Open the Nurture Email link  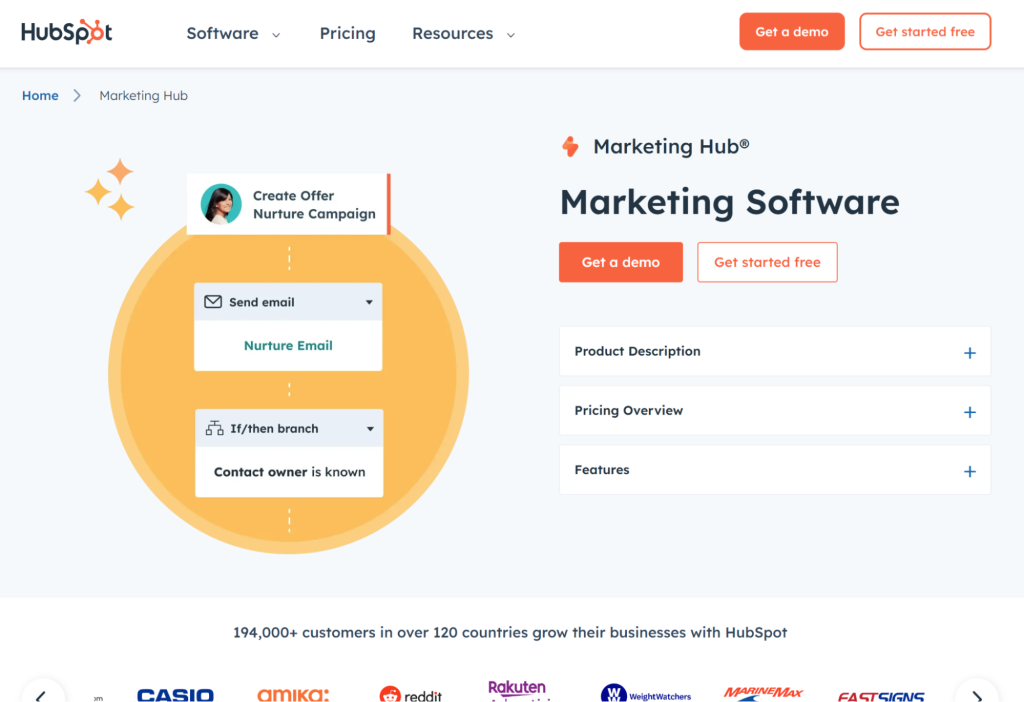click(288, 345)
